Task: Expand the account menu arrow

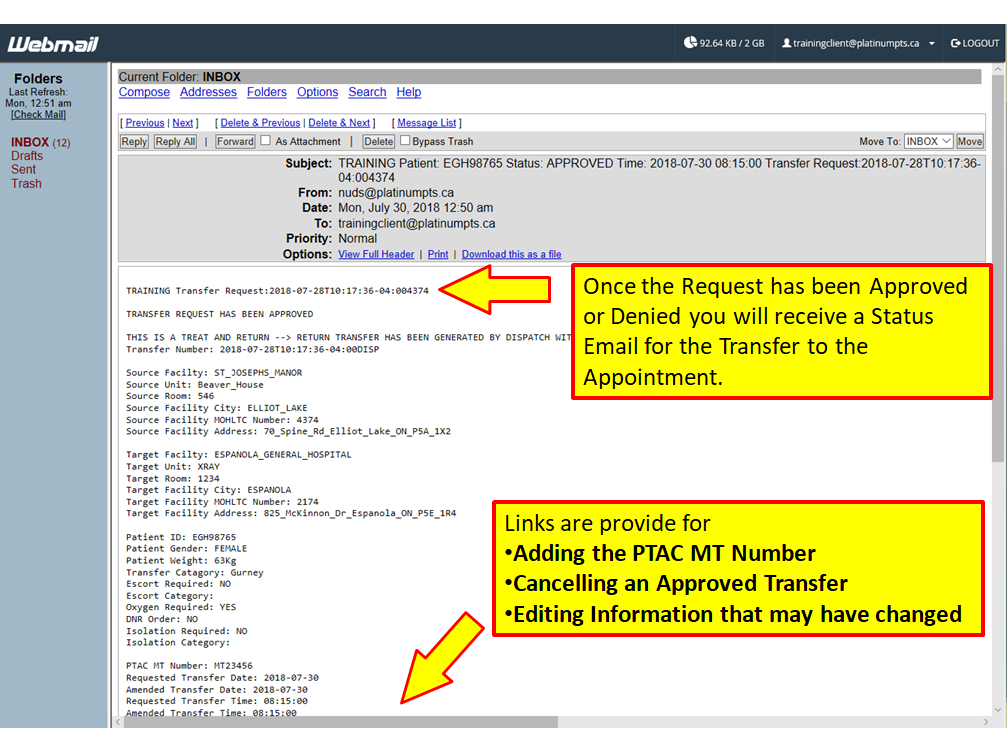Action: coord(932,44)
